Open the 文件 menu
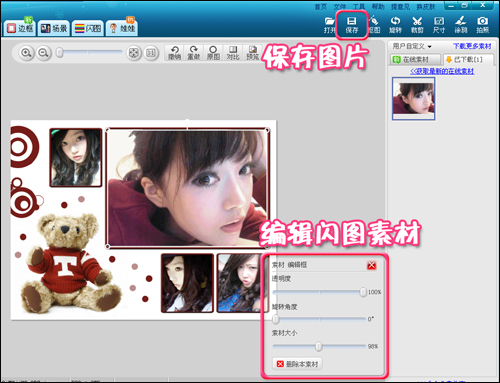Viewport: 500px width, 383px height. pos(340,7)
